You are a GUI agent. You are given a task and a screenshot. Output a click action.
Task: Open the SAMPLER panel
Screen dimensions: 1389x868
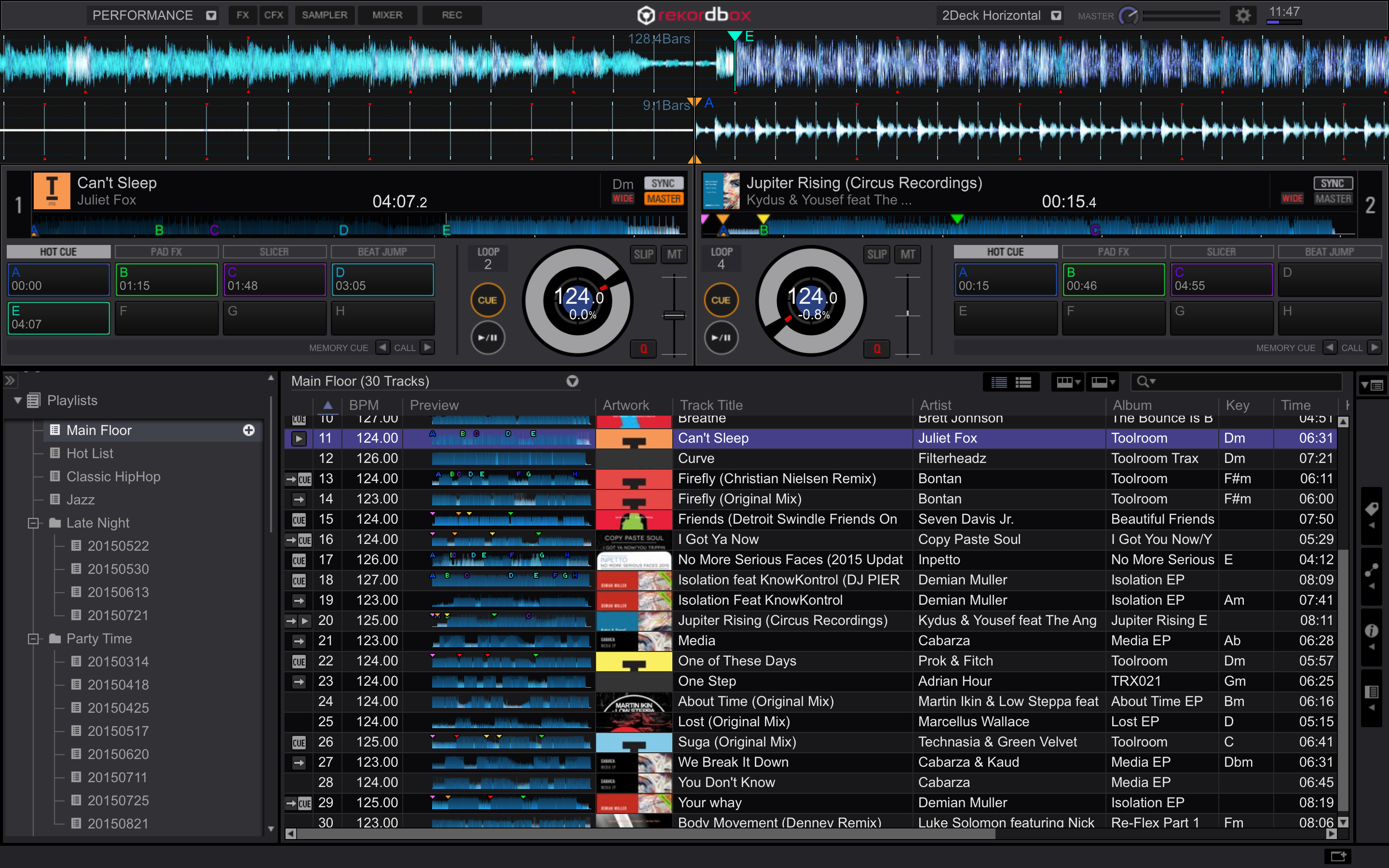click(x=325, y=15)
